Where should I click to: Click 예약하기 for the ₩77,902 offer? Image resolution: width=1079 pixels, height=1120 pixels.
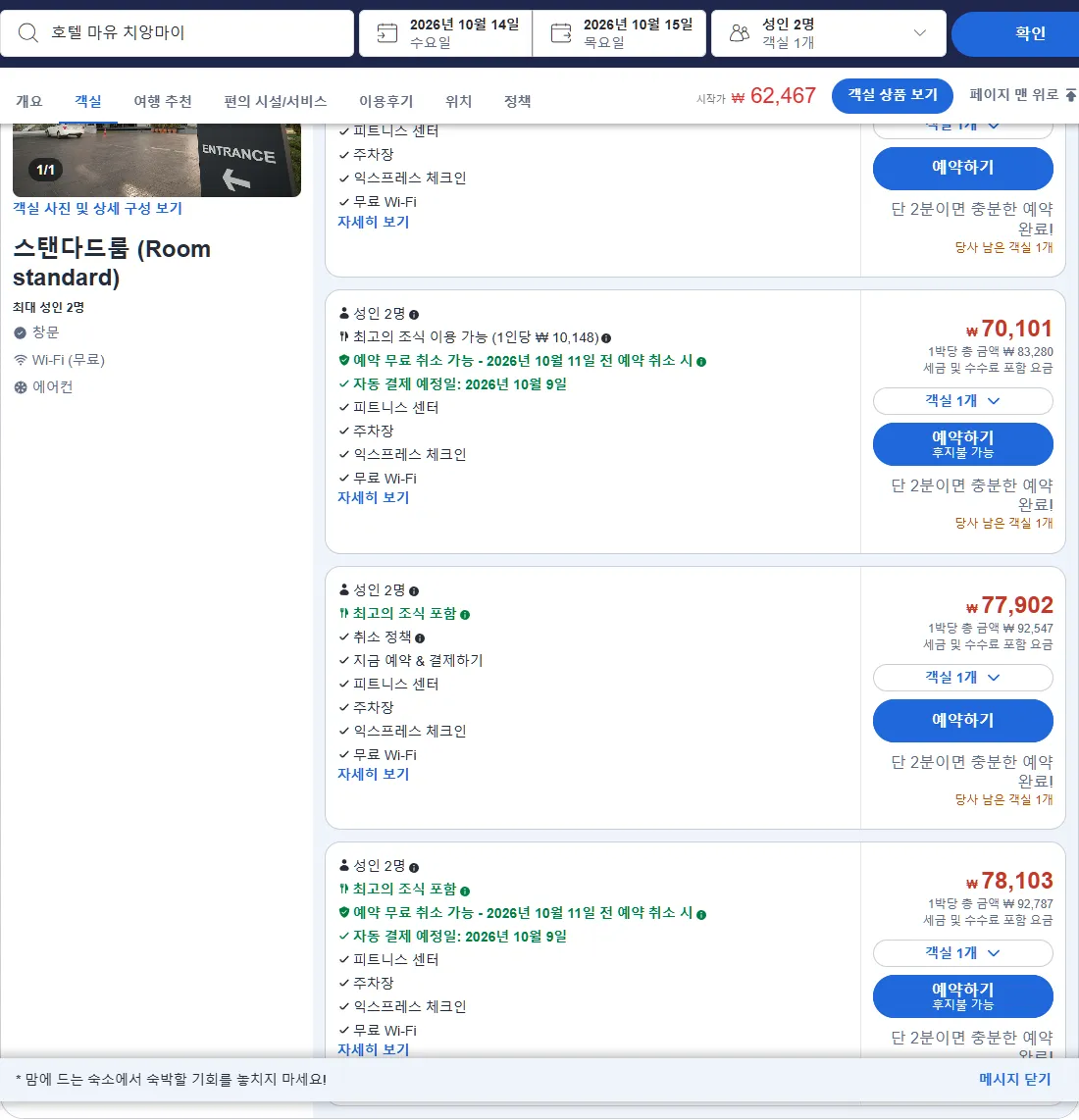[962, 720]
